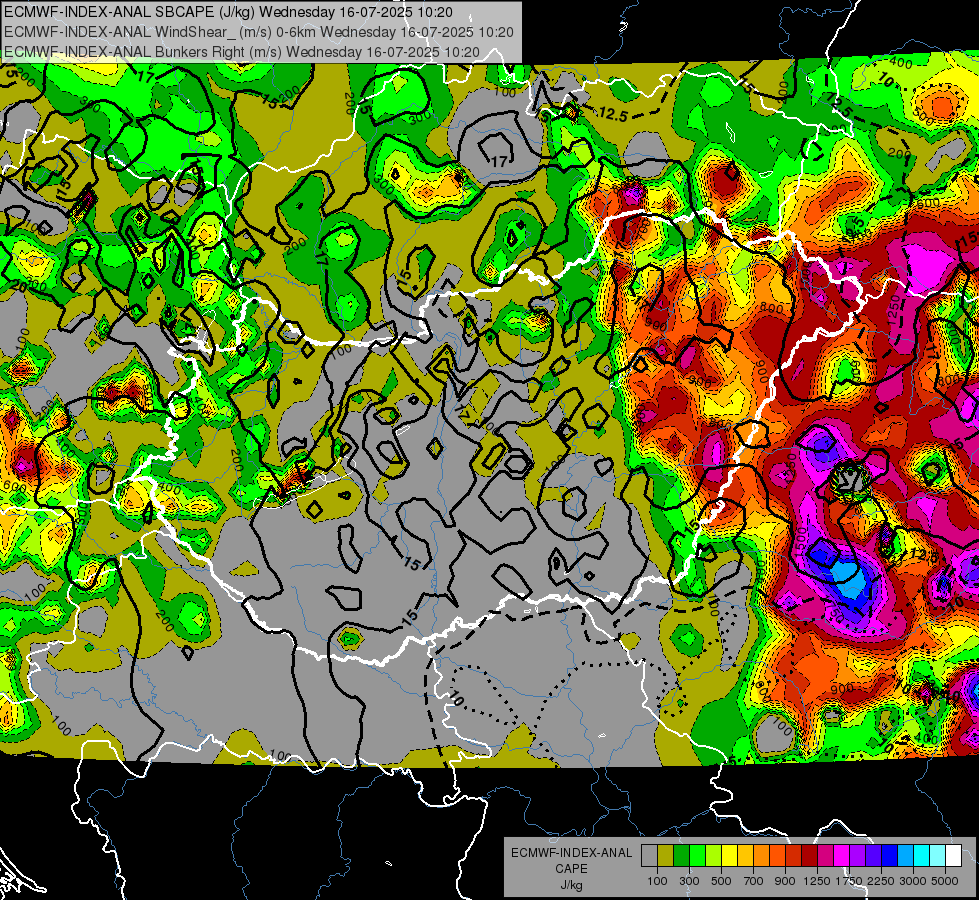Click the dark green legend swatch
The height and width of the screenshot is (900, 979).
click(681, 856)
